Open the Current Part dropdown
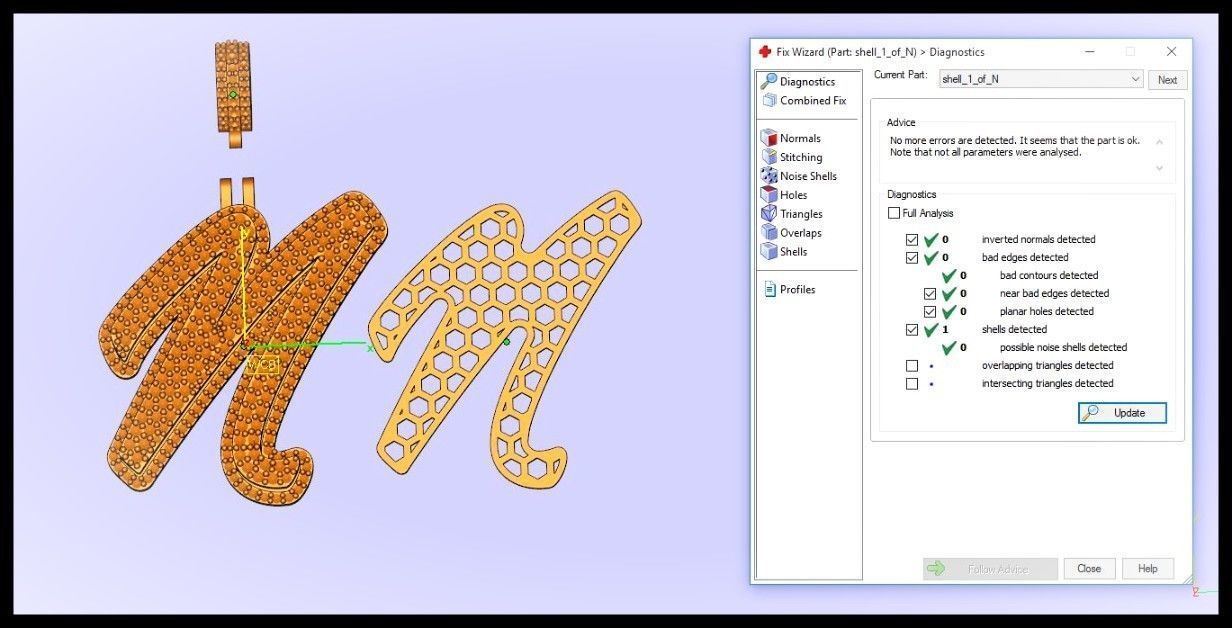Viewport: 1232px width, 628px height. coord(1041,79)
